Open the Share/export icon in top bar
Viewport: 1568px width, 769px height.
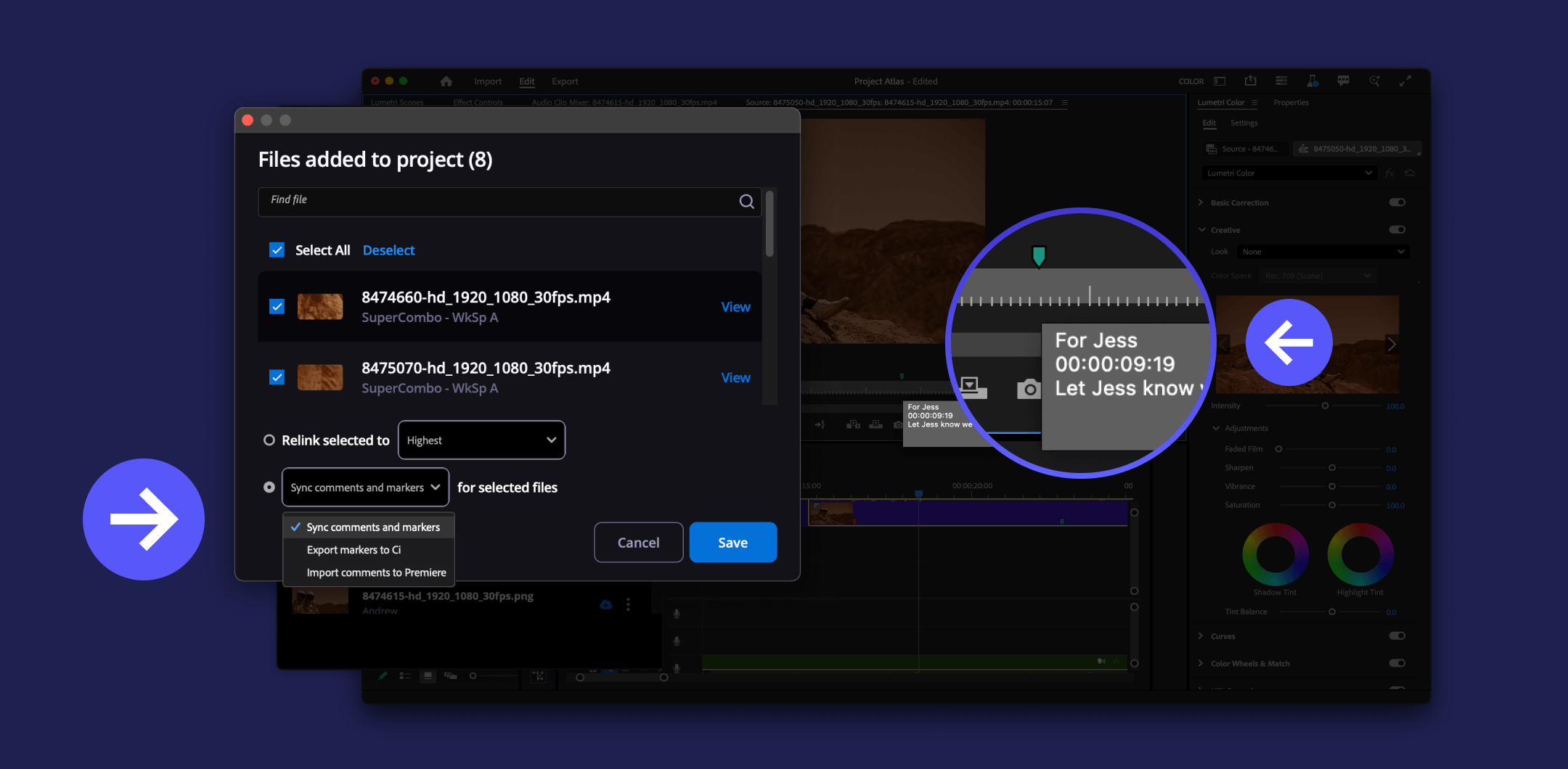tap(1250, 81)
